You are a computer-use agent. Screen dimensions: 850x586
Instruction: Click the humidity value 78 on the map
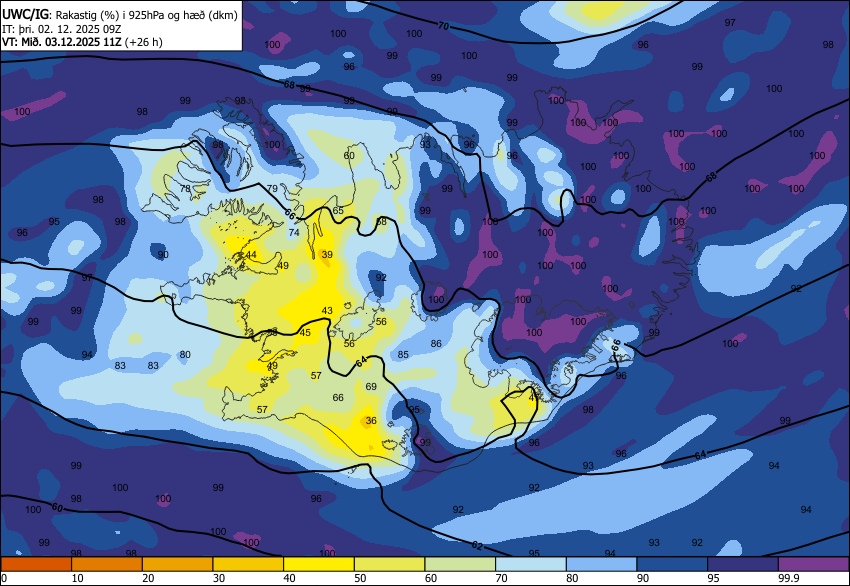tap(185, 189)
